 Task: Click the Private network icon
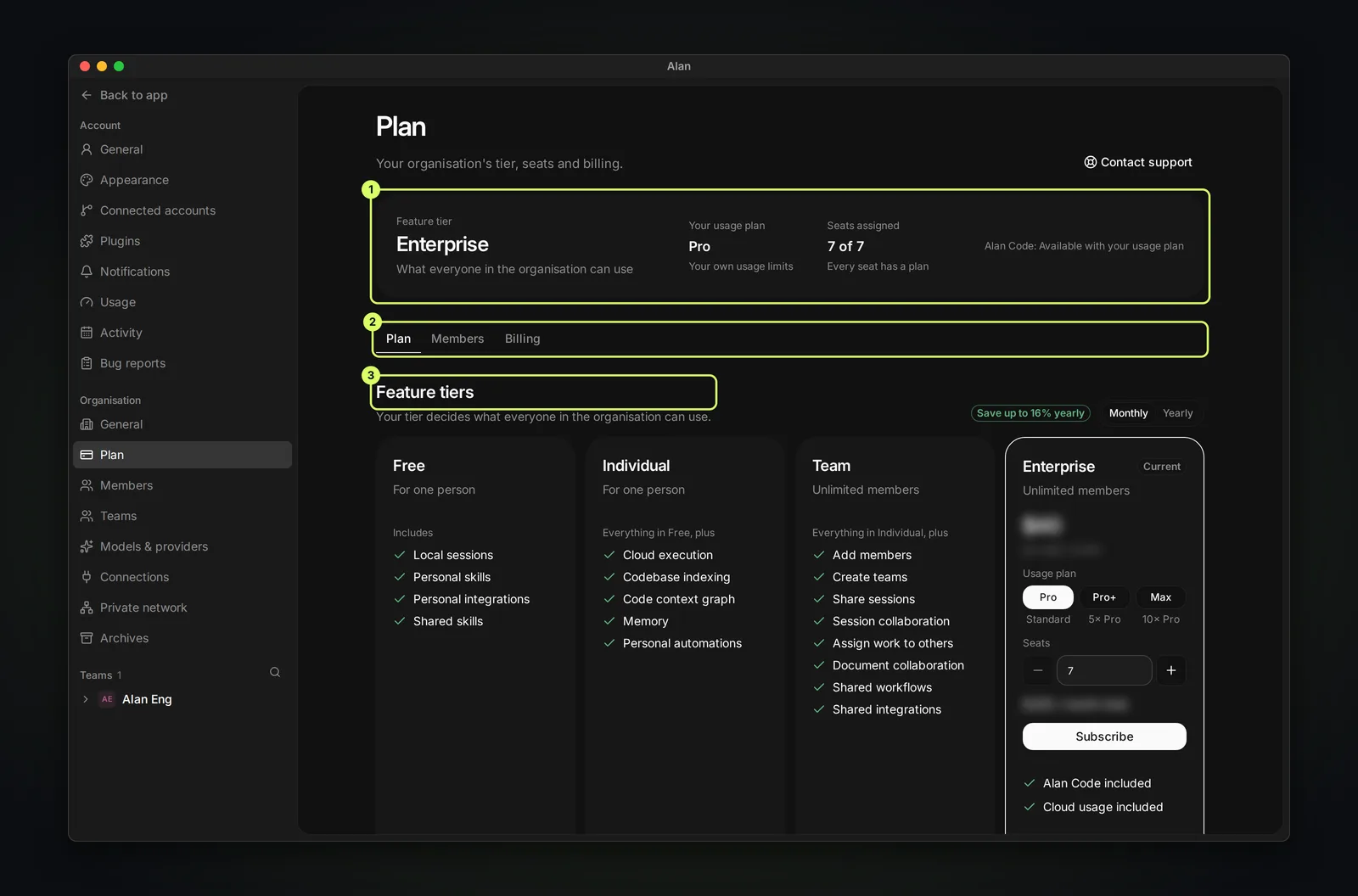tap(87, 608)
